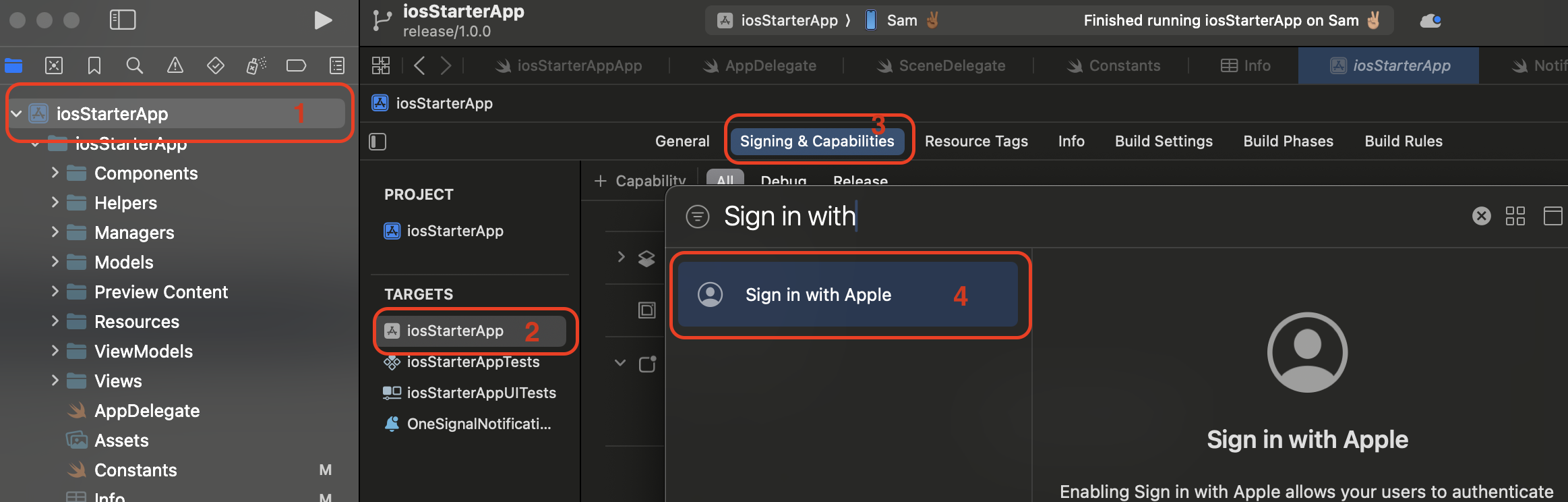The image size is (1568, 502).
Task: Select iosStarterApp under PROJECT
Action: pyautogui.click(x=444, y=231)
